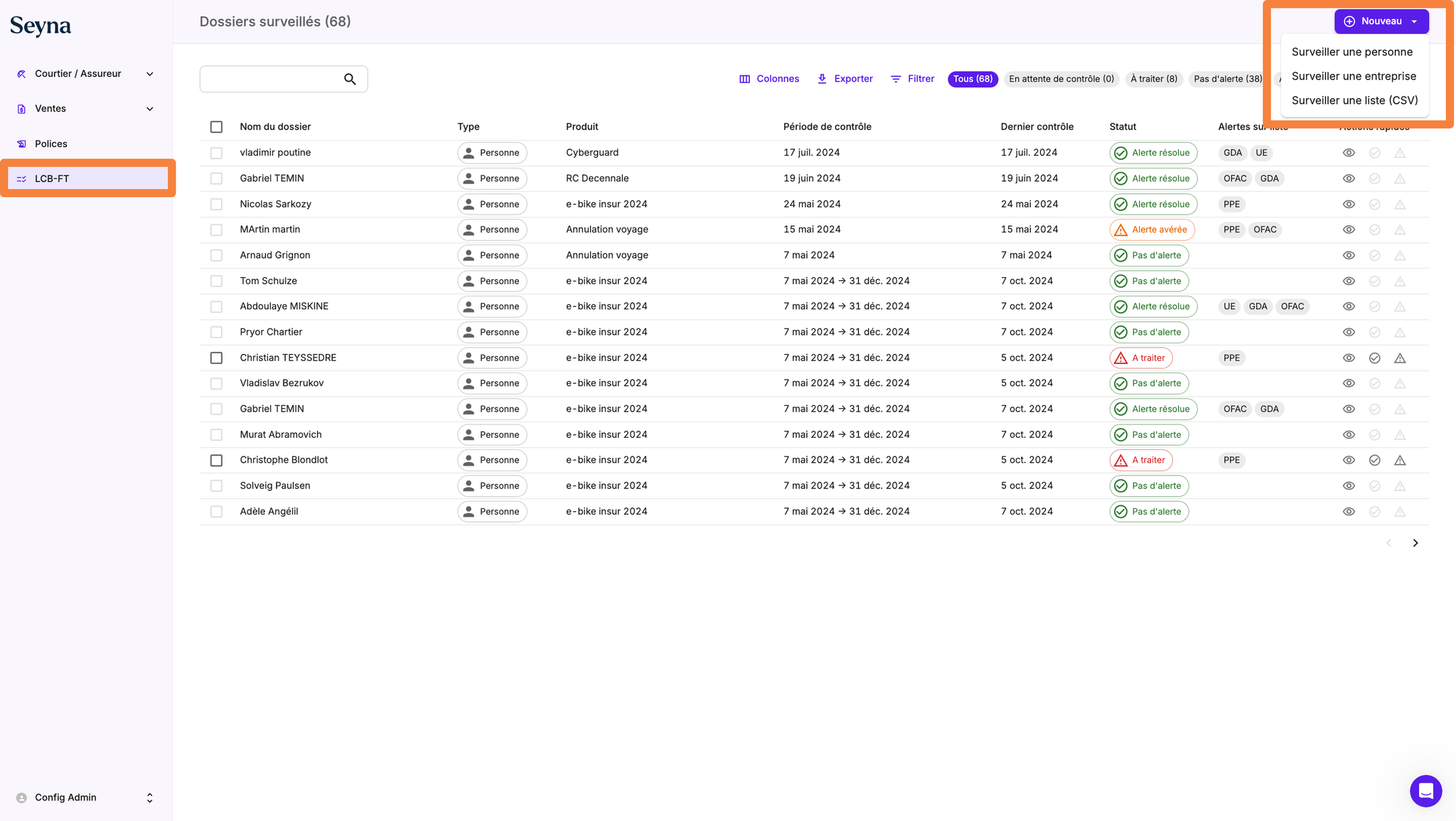
Task: Tick the checkbox for MArtin martin
Action: click(x=216, y=230)
